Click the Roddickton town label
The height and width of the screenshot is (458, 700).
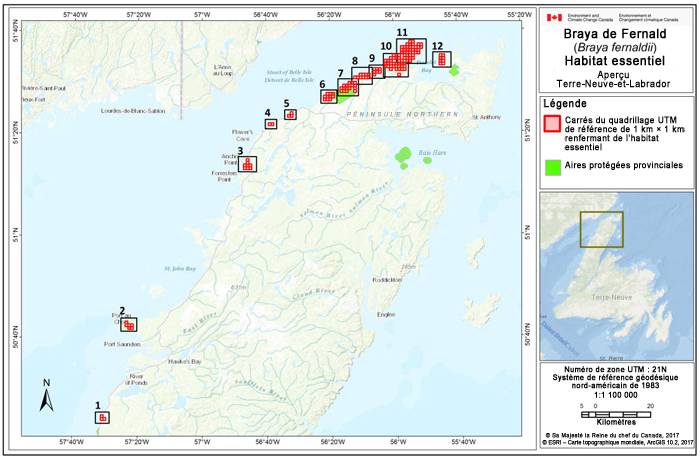[387, 280]
